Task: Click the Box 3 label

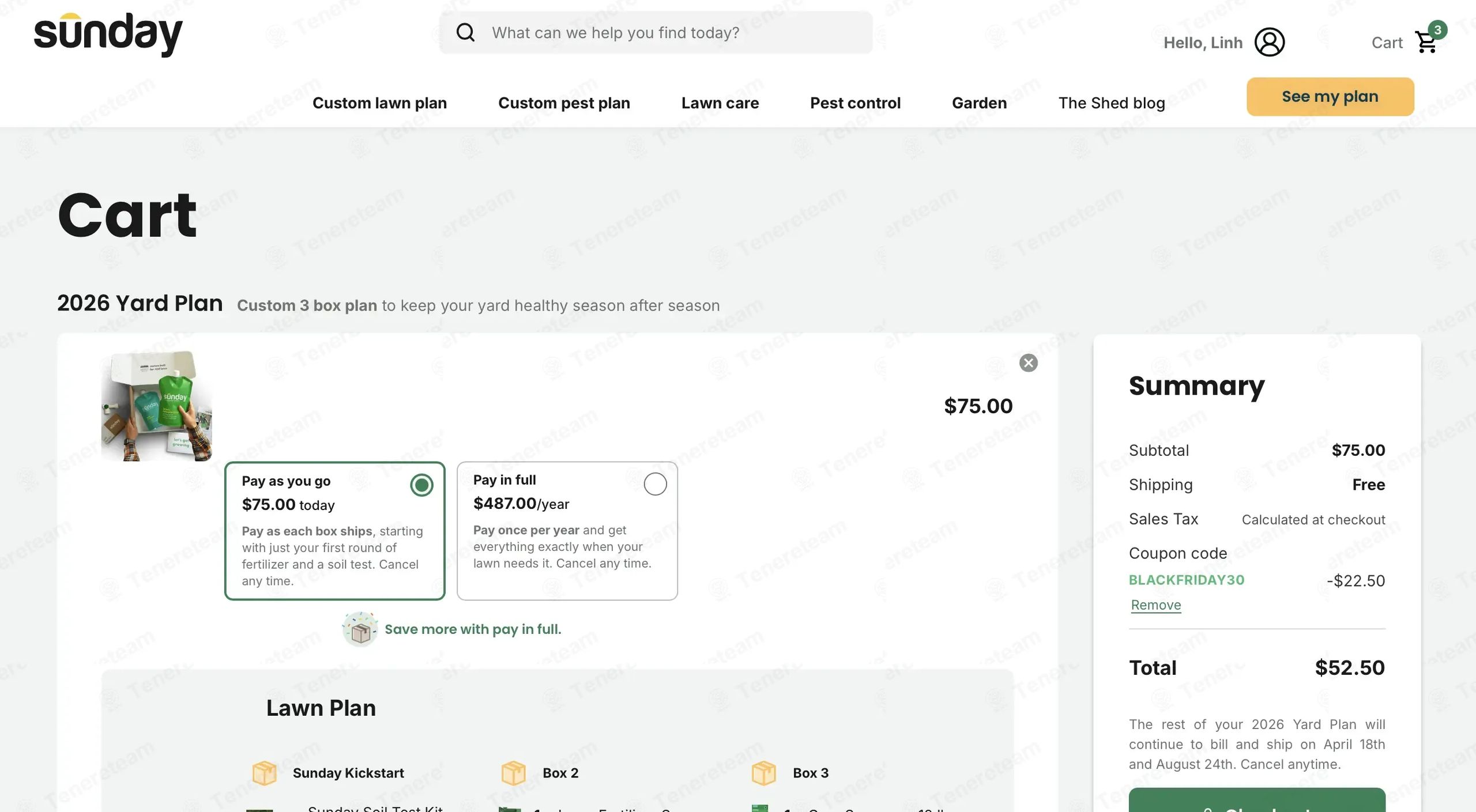Action: pos(811,773)
